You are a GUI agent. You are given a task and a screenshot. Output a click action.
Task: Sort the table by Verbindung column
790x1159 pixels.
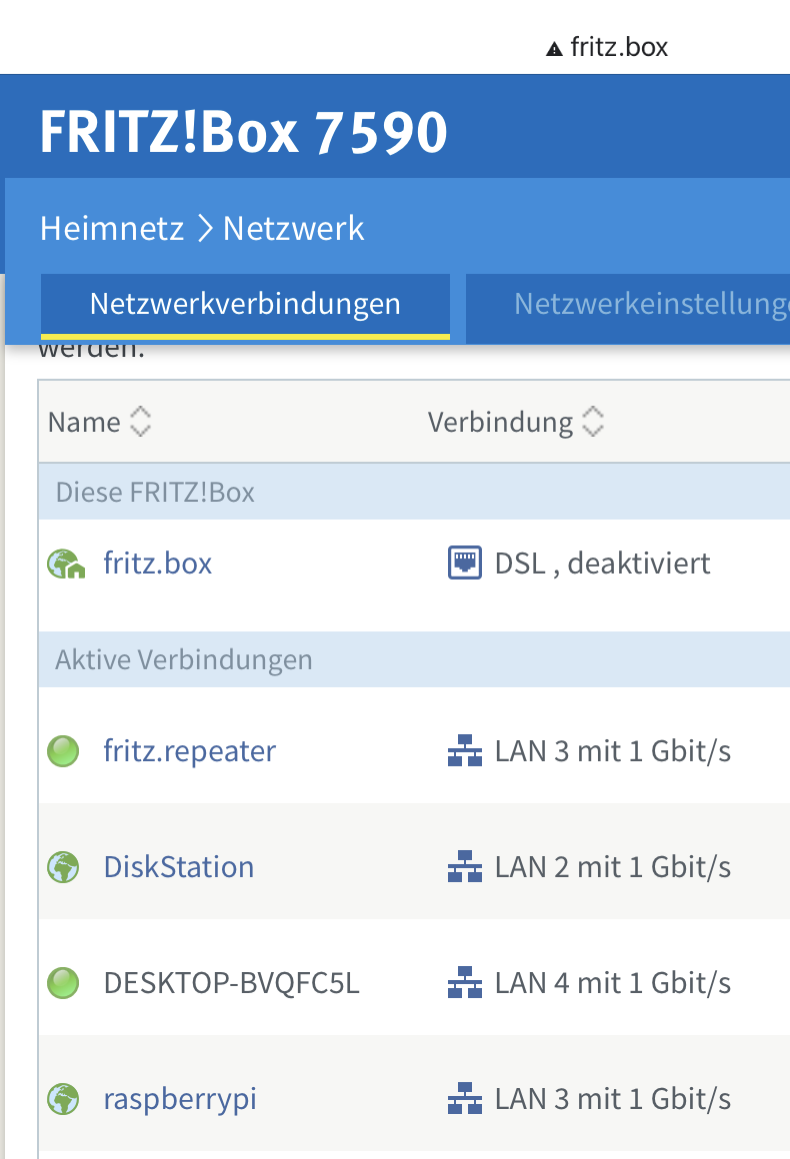click(x=593, y=423)
